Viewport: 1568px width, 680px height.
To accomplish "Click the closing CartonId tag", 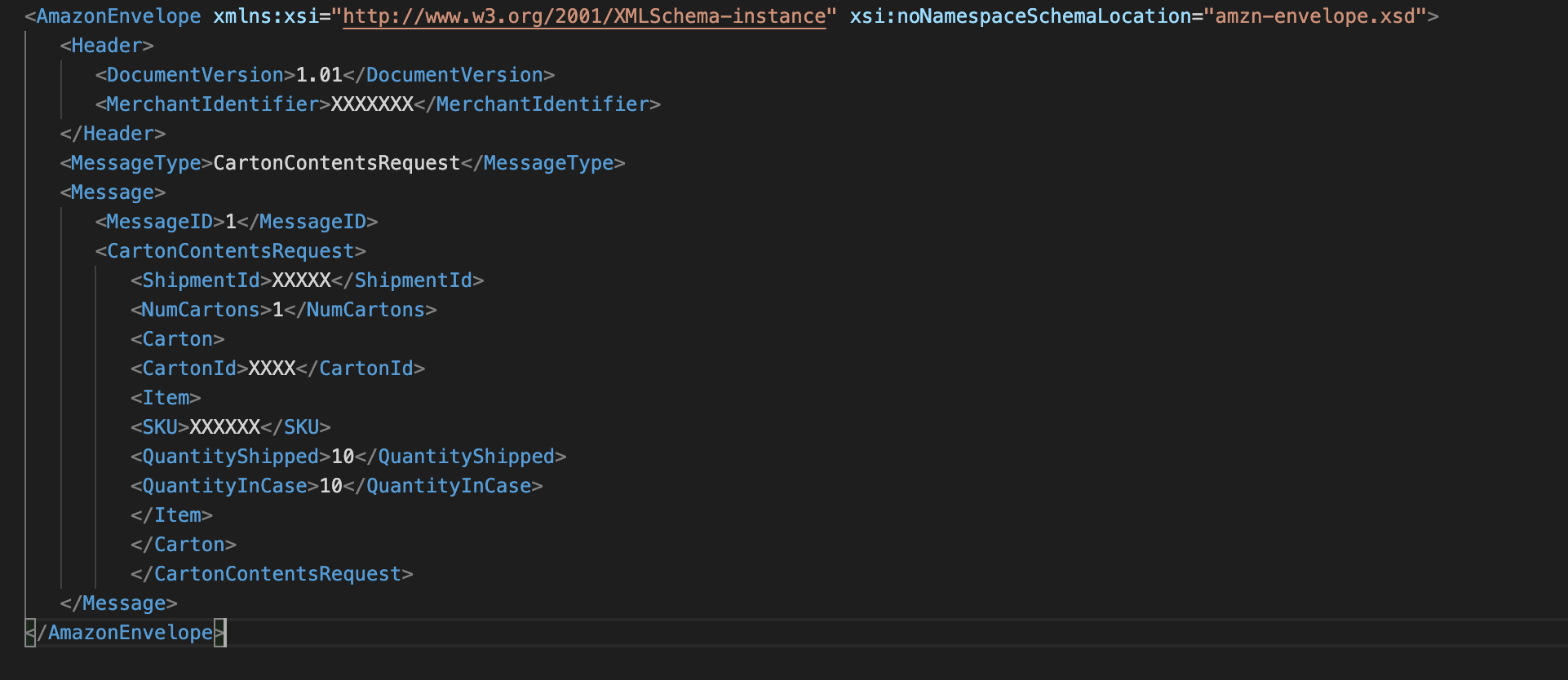I will 361,369.
